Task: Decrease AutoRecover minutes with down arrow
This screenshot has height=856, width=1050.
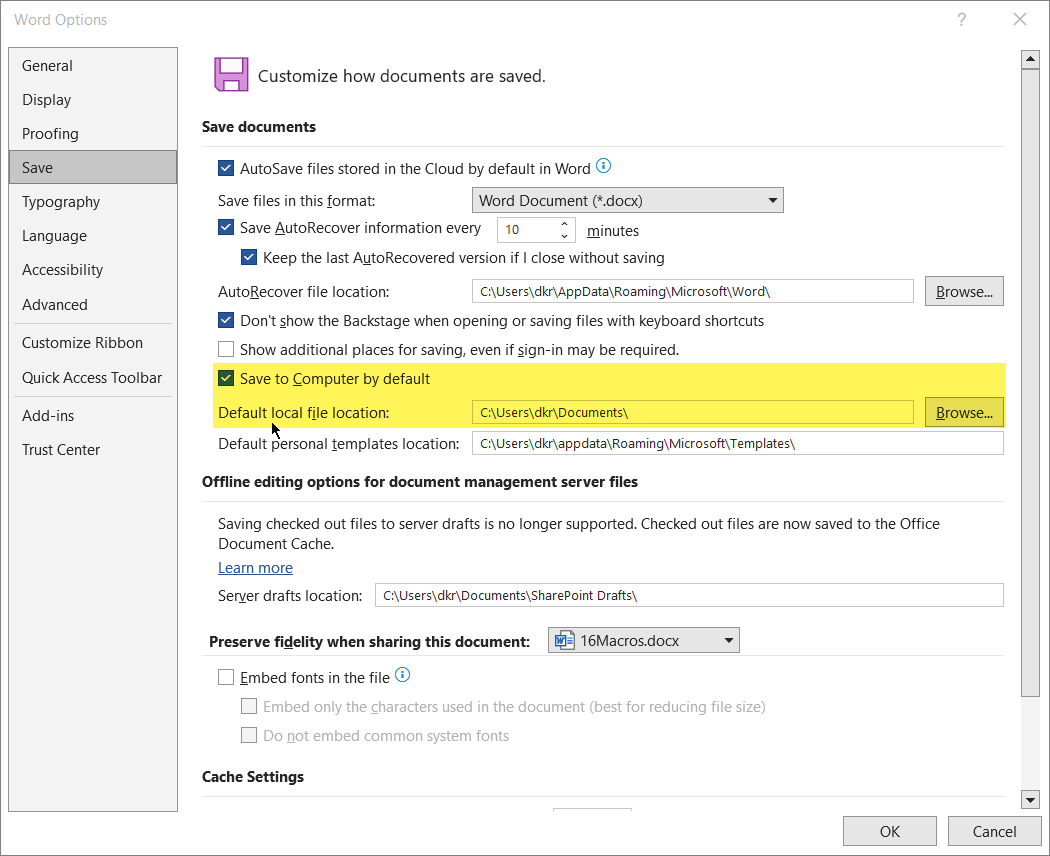Action: (x=565, y=236)
